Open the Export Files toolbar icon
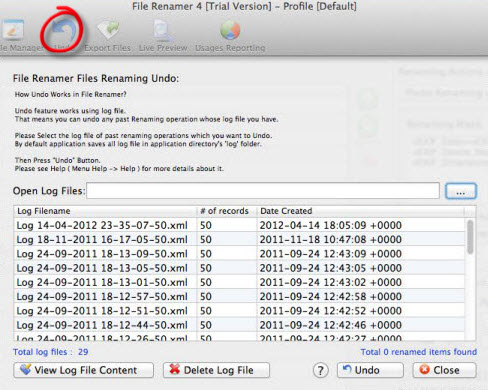Screen dimensions: 488x390 click(108, 30)
